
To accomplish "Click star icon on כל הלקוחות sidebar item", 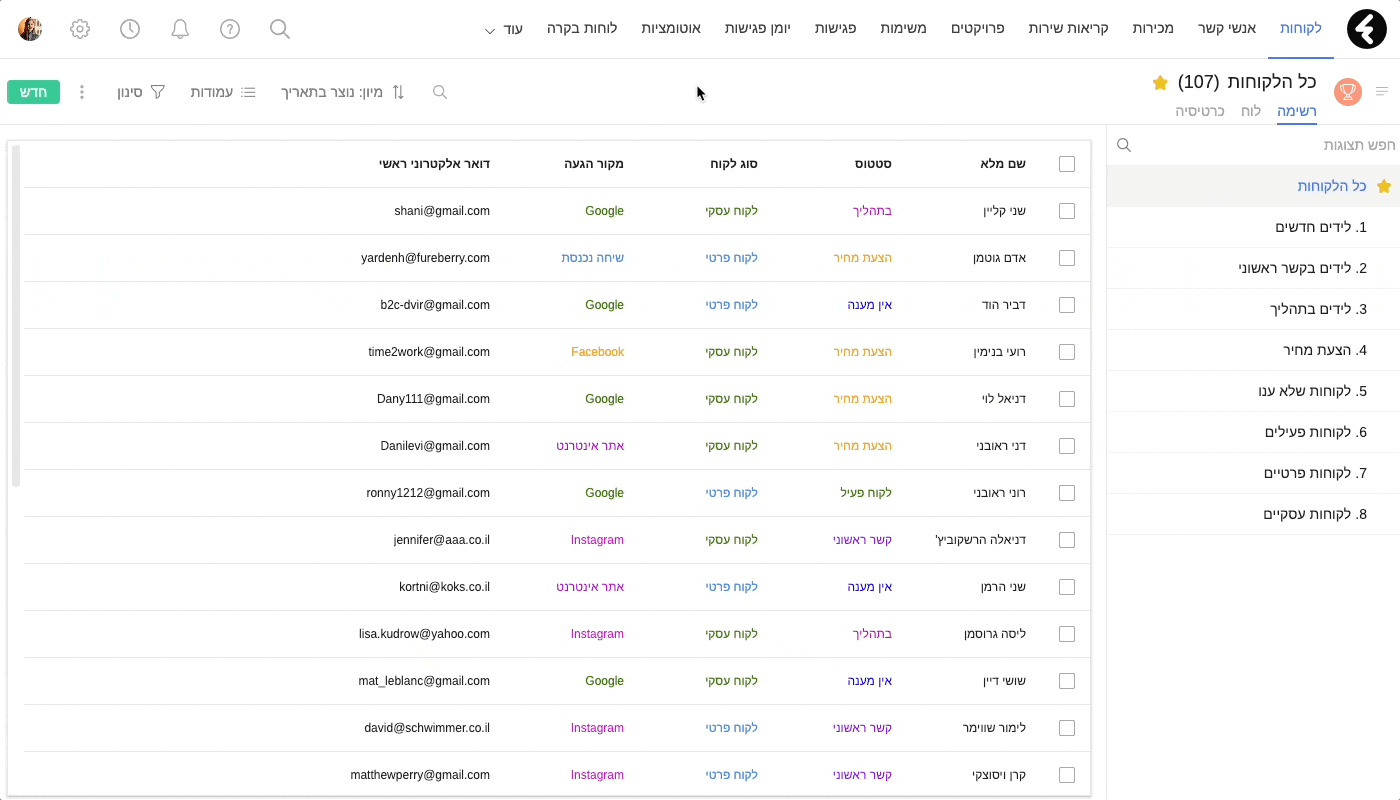I will point(1384,186).
